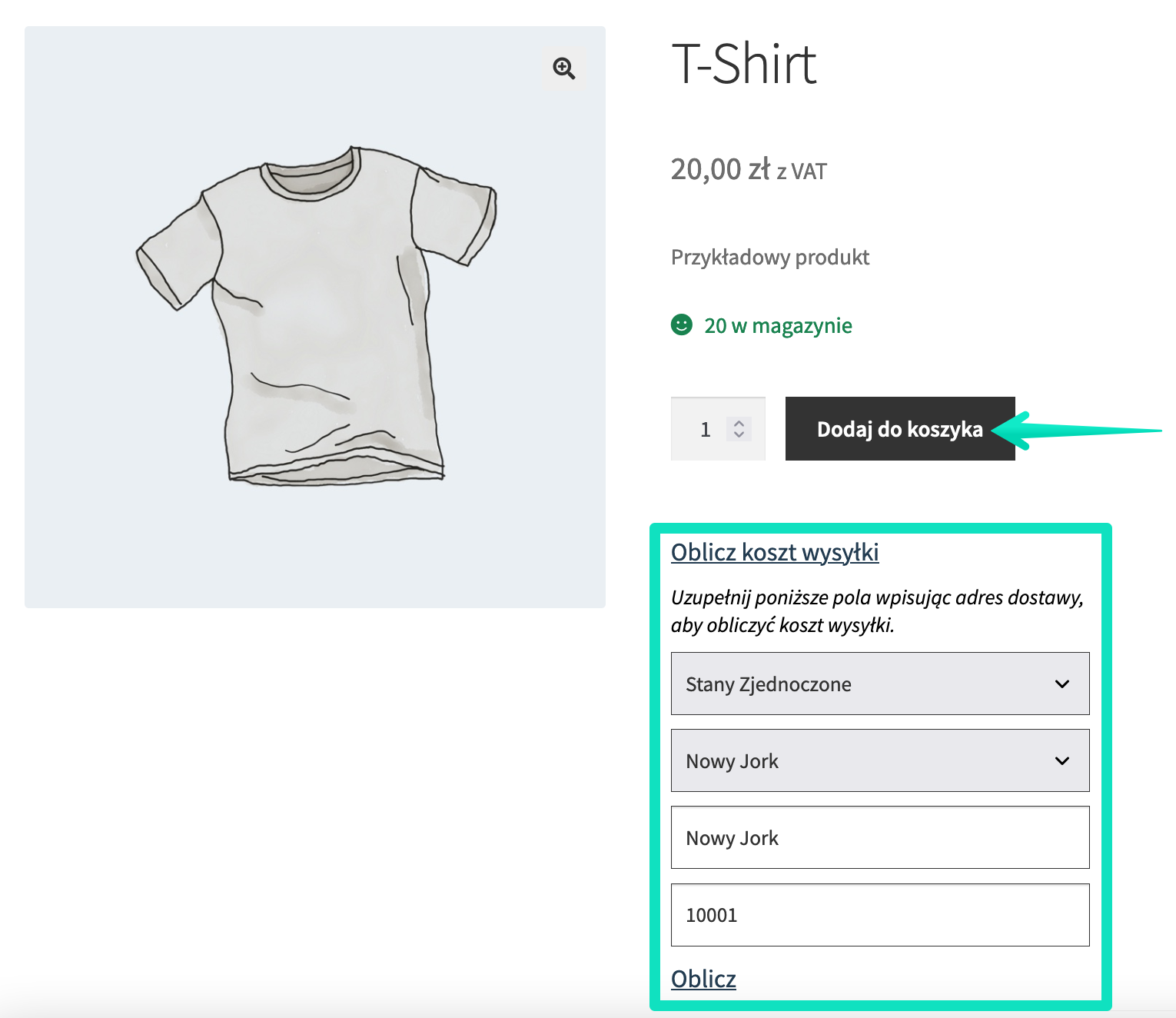Click the green smiley stock icon
The width and height of the screenshot is (1176, 1018).
682,324
